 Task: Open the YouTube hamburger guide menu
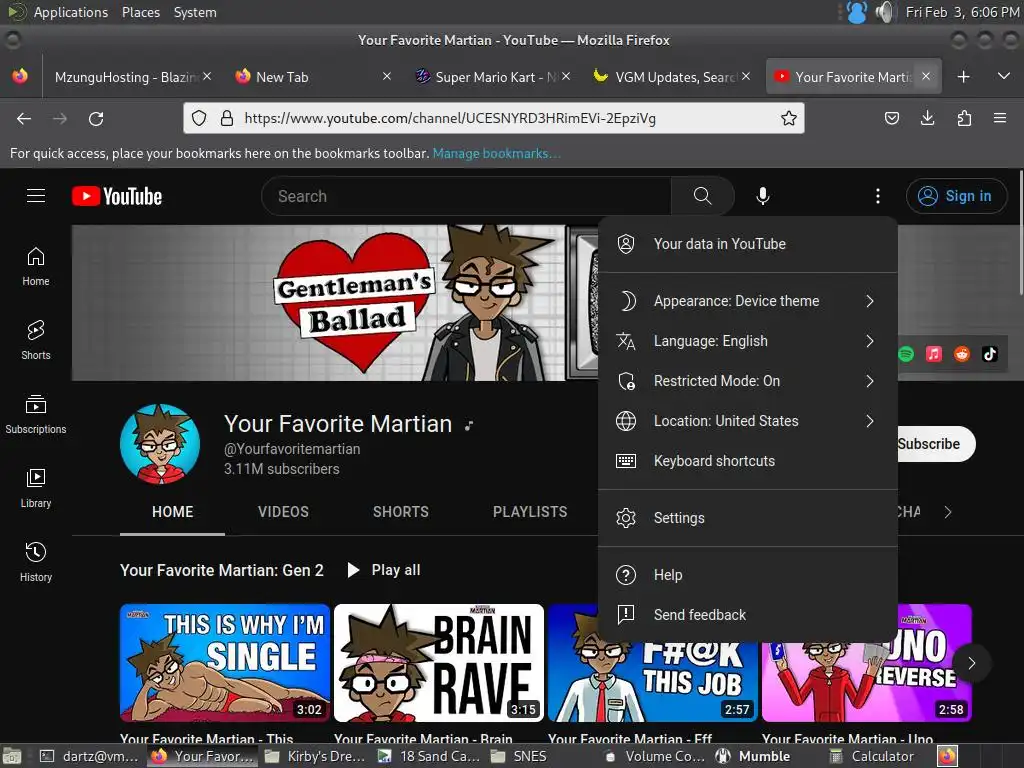coord(36,196)
